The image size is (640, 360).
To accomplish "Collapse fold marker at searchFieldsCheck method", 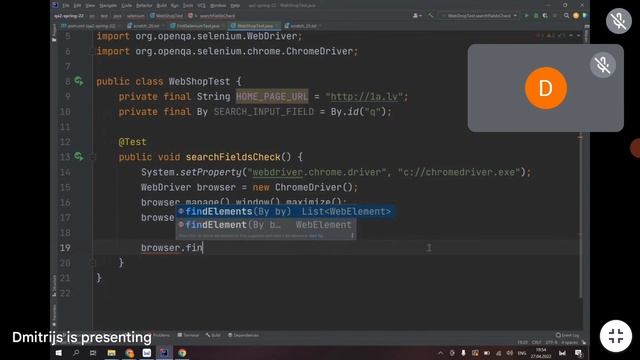I will point(92,157).
